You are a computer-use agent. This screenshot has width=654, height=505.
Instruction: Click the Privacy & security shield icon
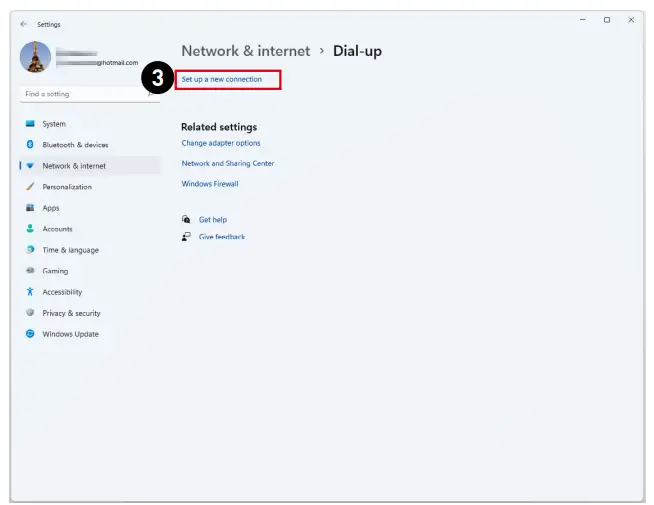(x=30, y=313)
